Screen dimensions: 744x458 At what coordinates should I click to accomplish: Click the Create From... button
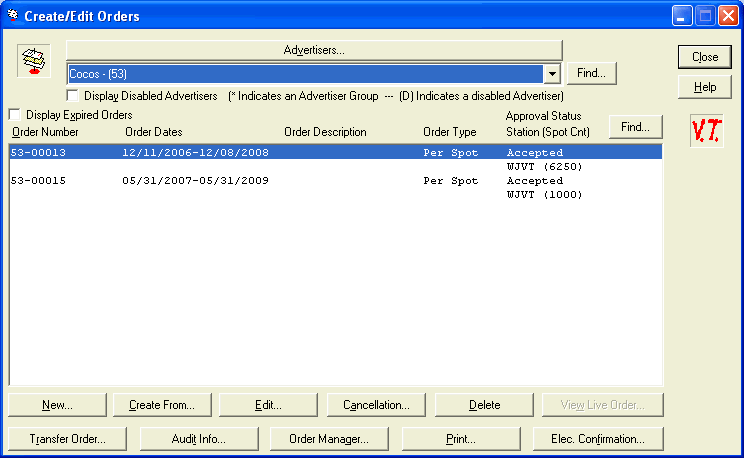[162, 405]
